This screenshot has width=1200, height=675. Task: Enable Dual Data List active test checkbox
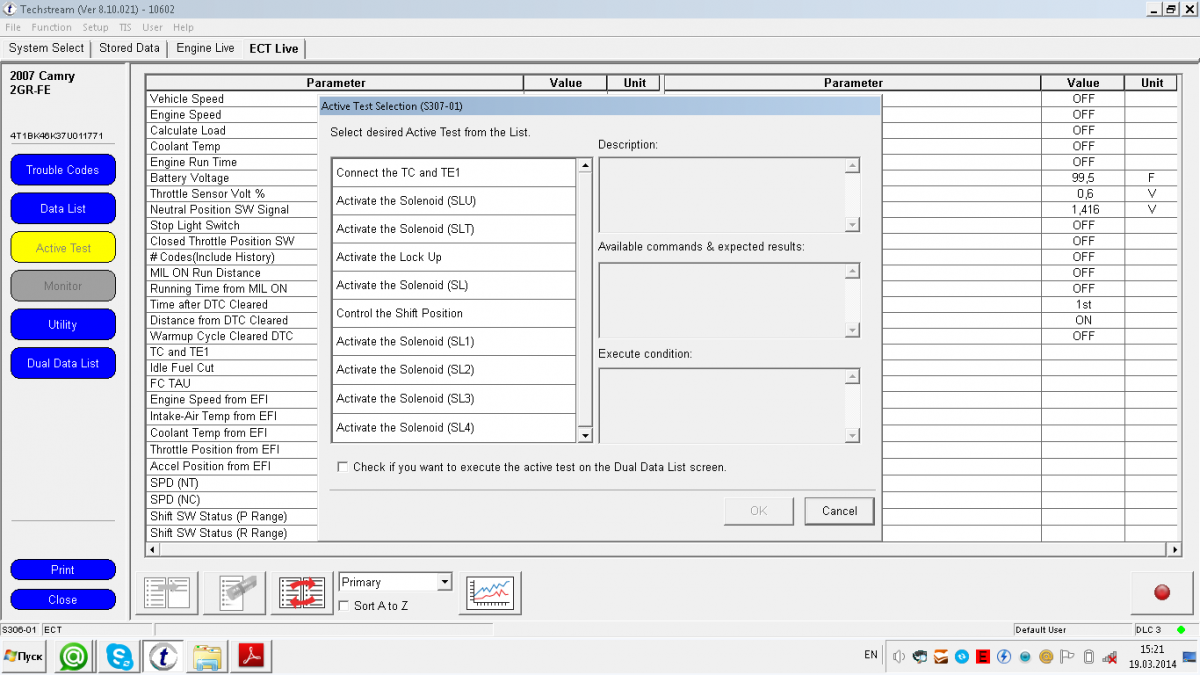[x=343, y=467]
